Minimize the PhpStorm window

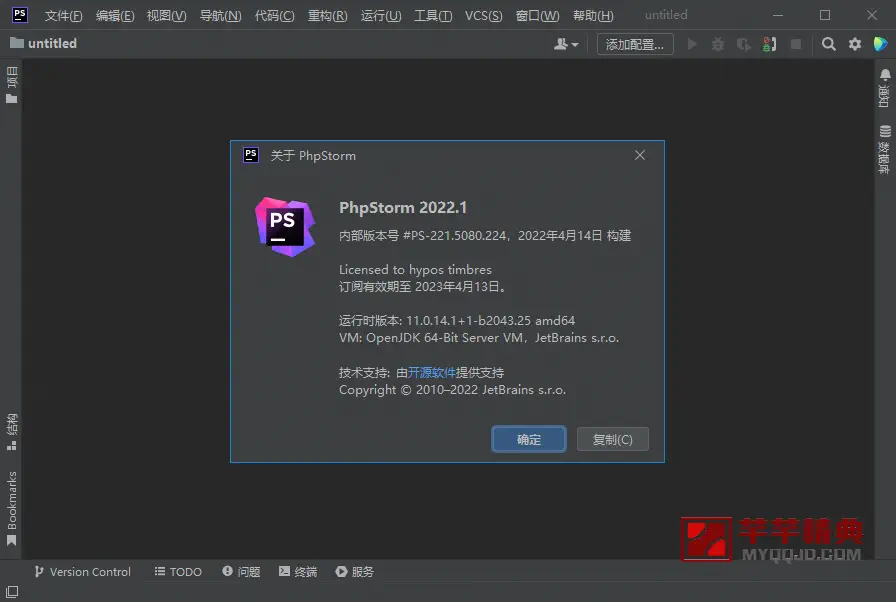coord(778,15)
